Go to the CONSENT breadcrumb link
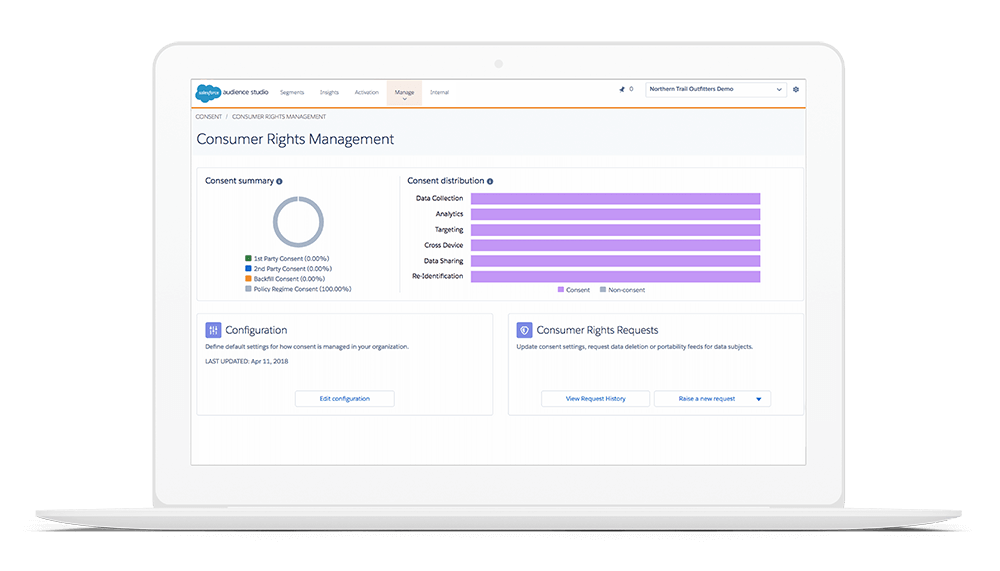Viewport: 1000px width, 571px height. [x=209, y=117]
